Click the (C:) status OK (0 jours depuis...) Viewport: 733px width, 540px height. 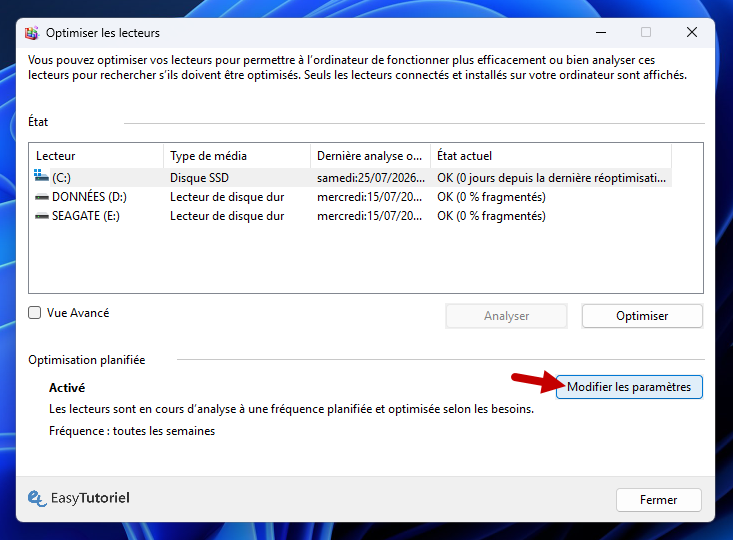pyautogui.click(x=551, y=178)
